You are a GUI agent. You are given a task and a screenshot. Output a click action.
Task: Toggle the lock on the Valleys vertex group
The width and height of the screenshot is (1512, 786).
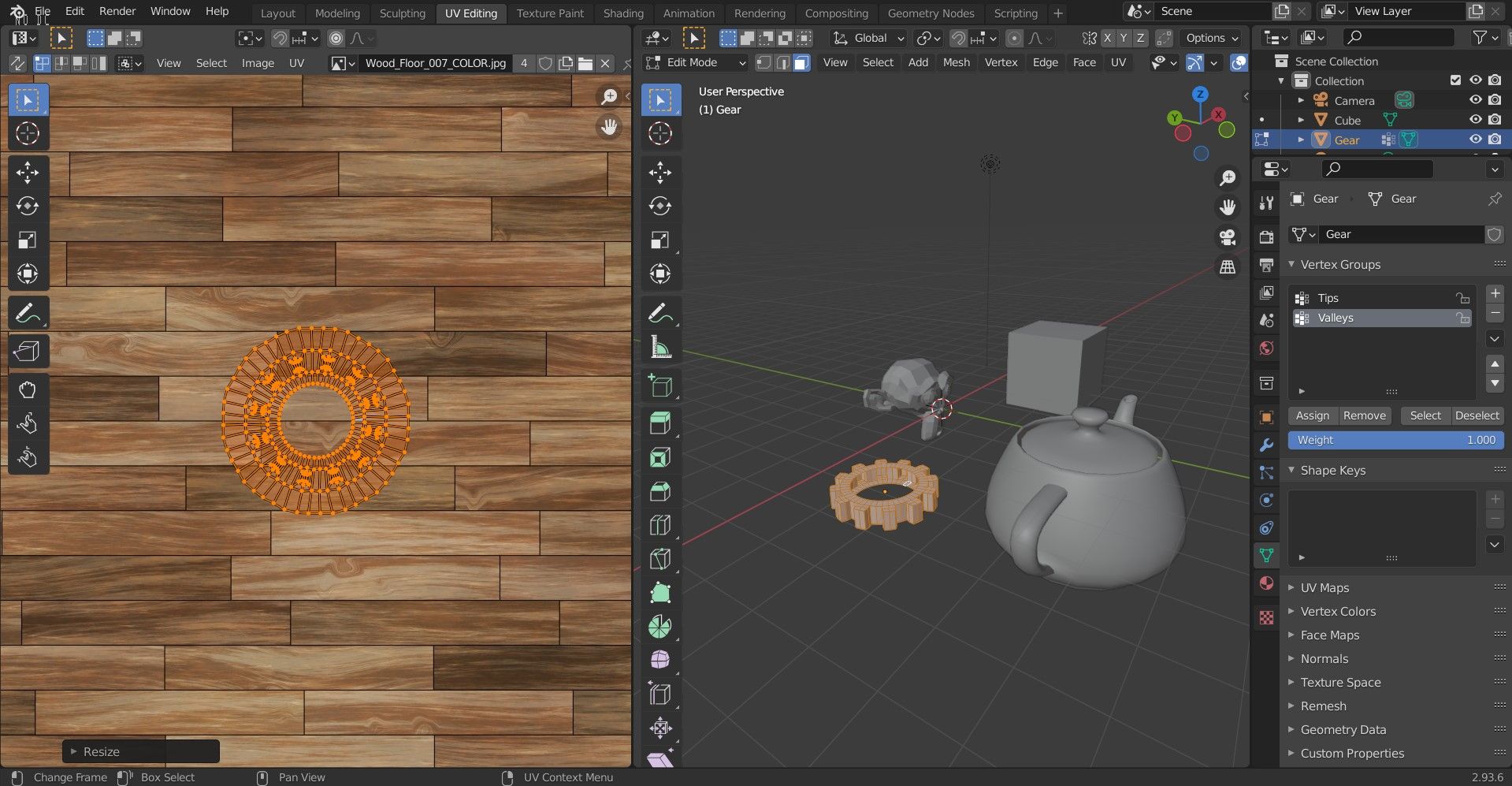point(1462,318)
